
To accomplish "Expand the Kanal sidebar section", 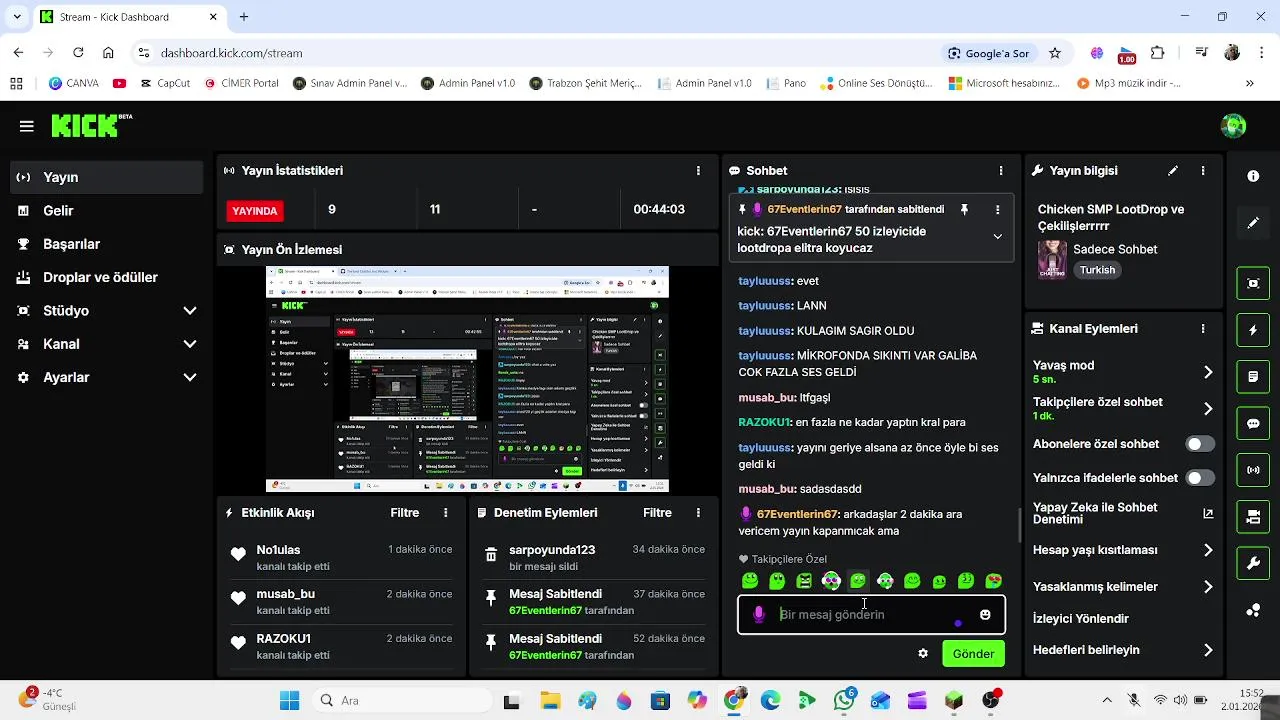I will tap(190, 344).
